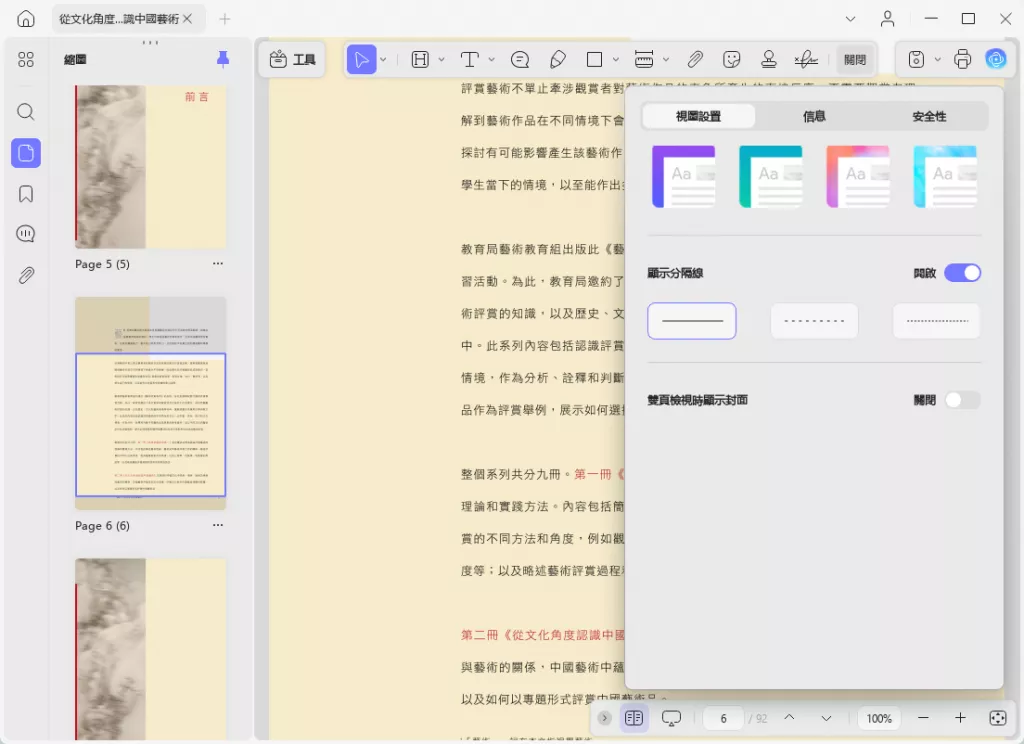Viewport: 1024px width, 744px height.
Task: Select the measure ruler tool
Action: 644,60
